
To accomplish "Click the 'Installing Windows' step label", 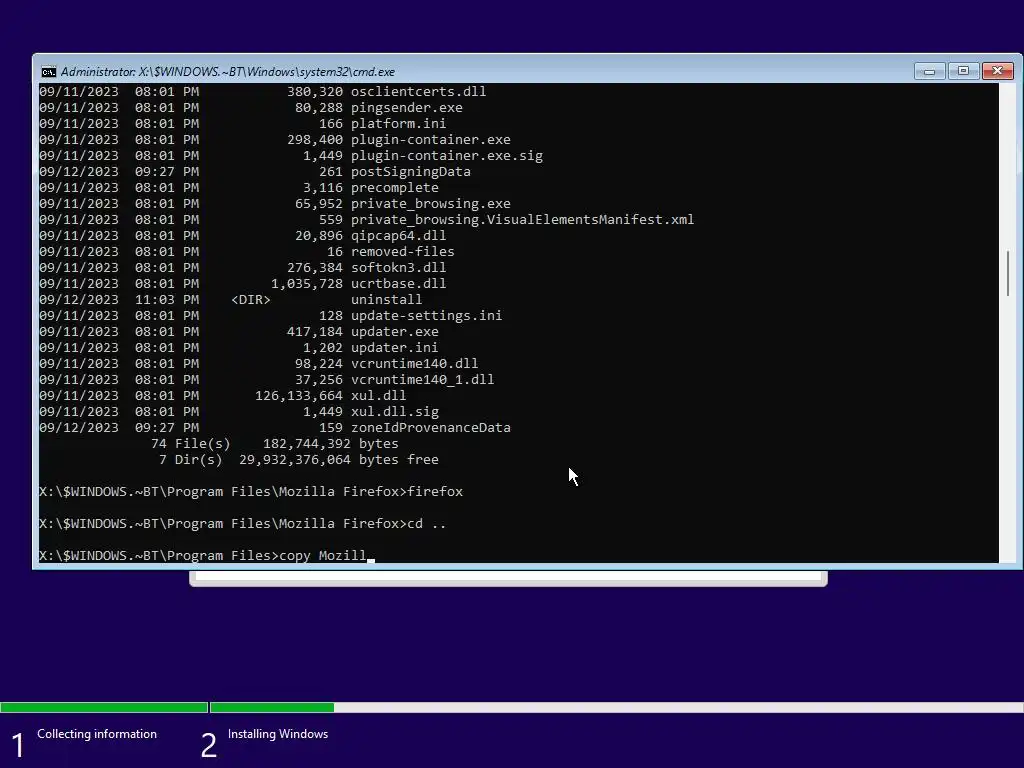I will [278, 734].
